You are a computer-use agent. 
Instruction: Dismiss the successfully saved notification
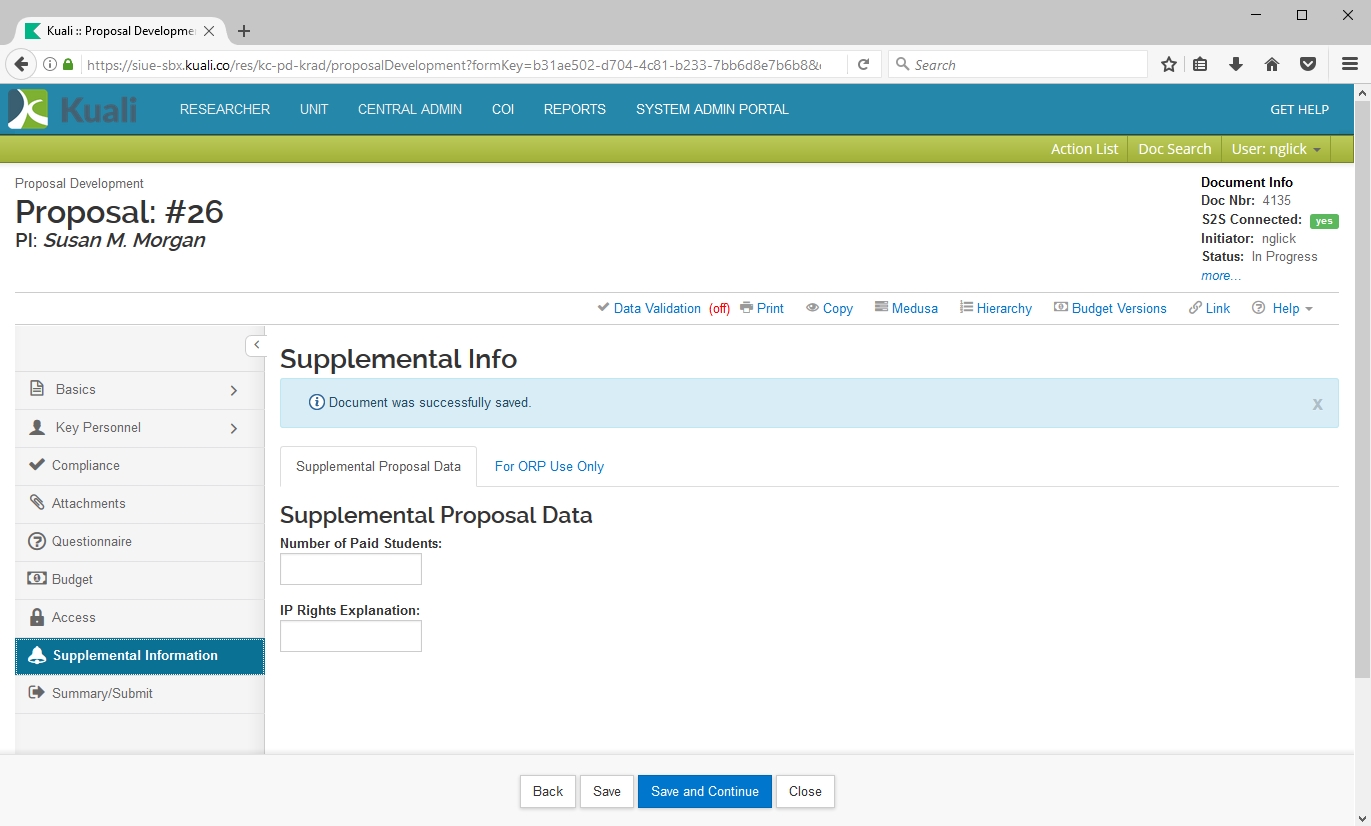tap(1317, 404)
